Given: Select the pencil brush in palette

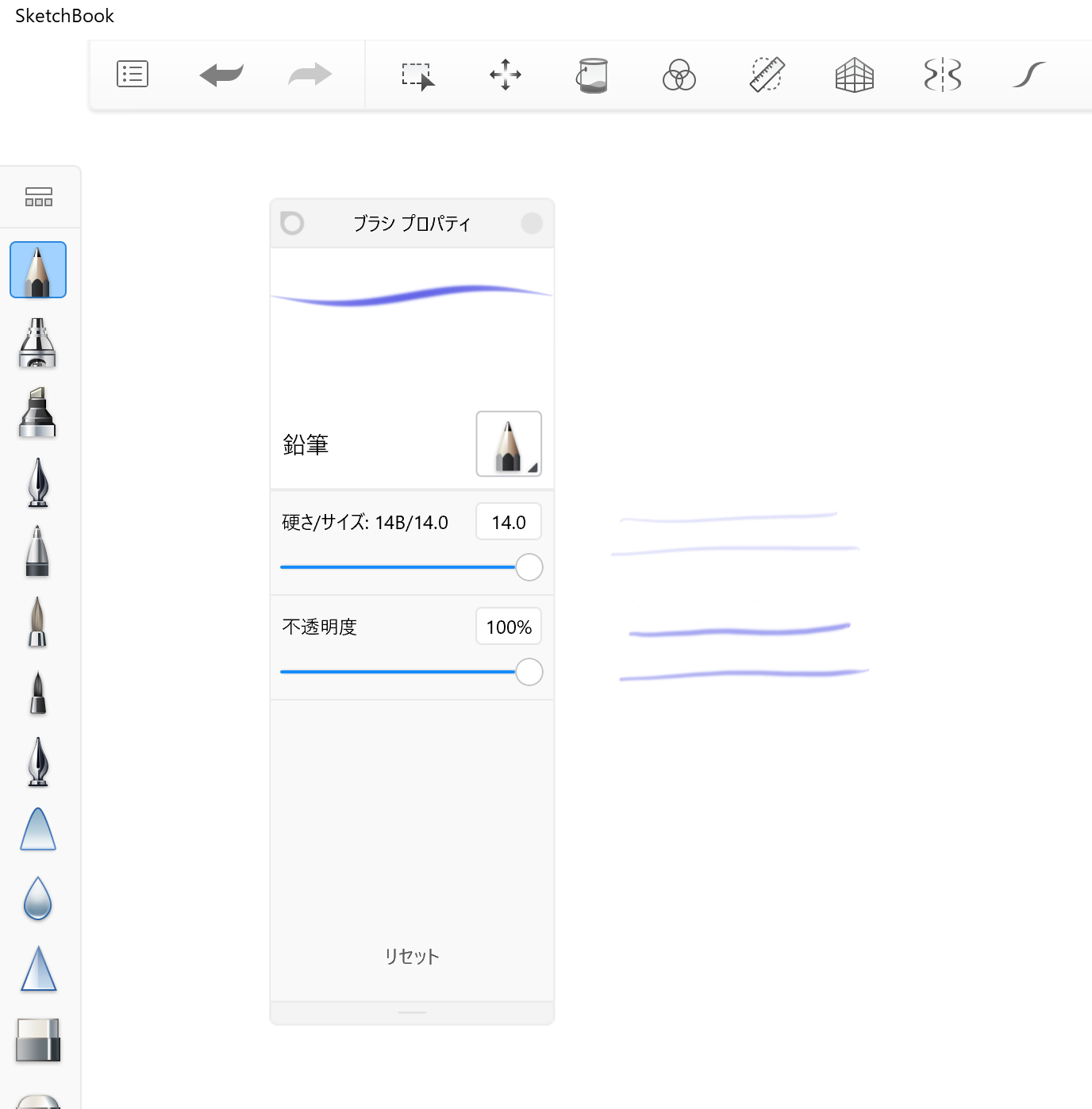Looking at the screenshot, I should [38, 270].
